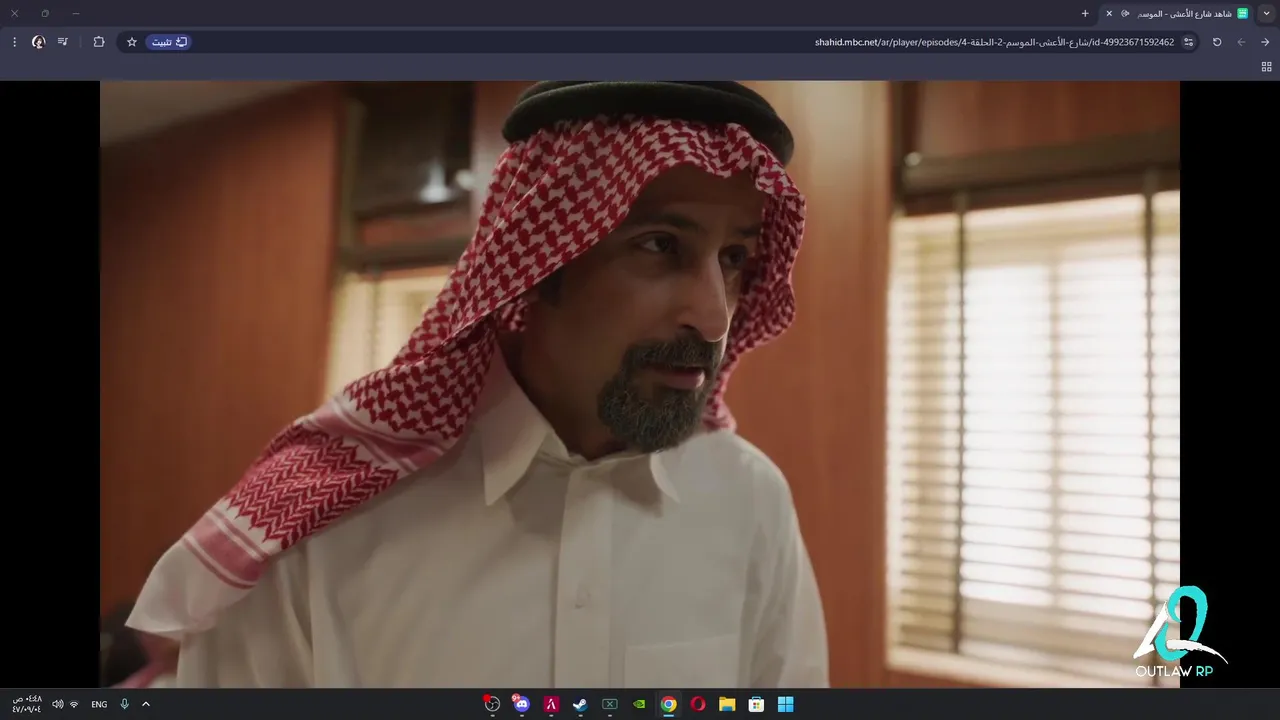Open the volume control in system tray
The height and width of the screenshot is (720, 1280).
pyautogui.click(x=57, y=704)
